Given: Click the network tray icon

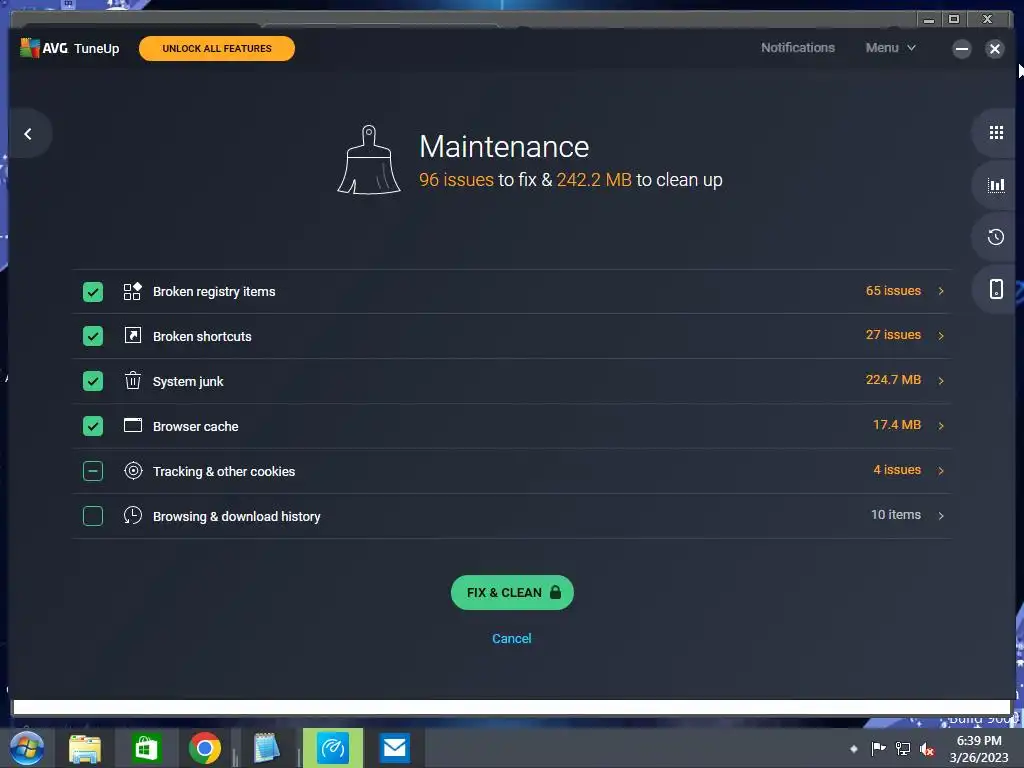Looking at the screenshot, I should [x=903, y=748].
